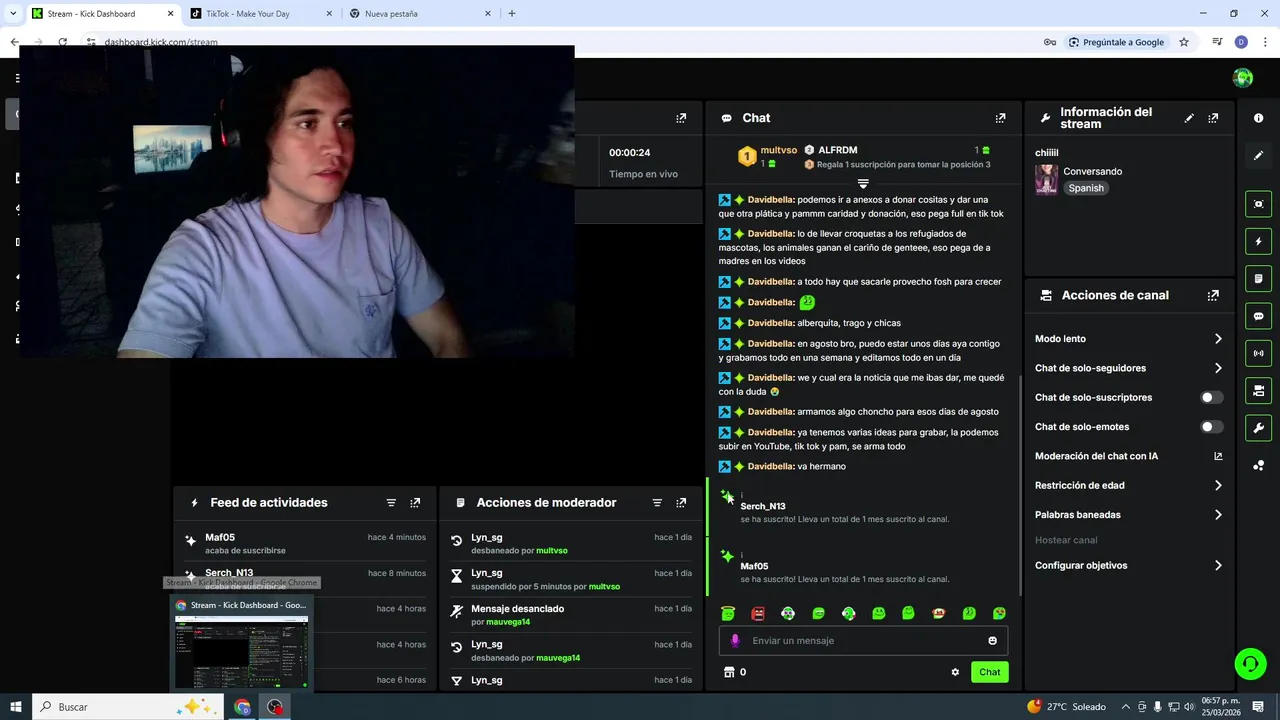Screen dimensions: 1280x720
Task: Open the Windows Start menu
Action: pyautogui.click(x=15, y=707)
